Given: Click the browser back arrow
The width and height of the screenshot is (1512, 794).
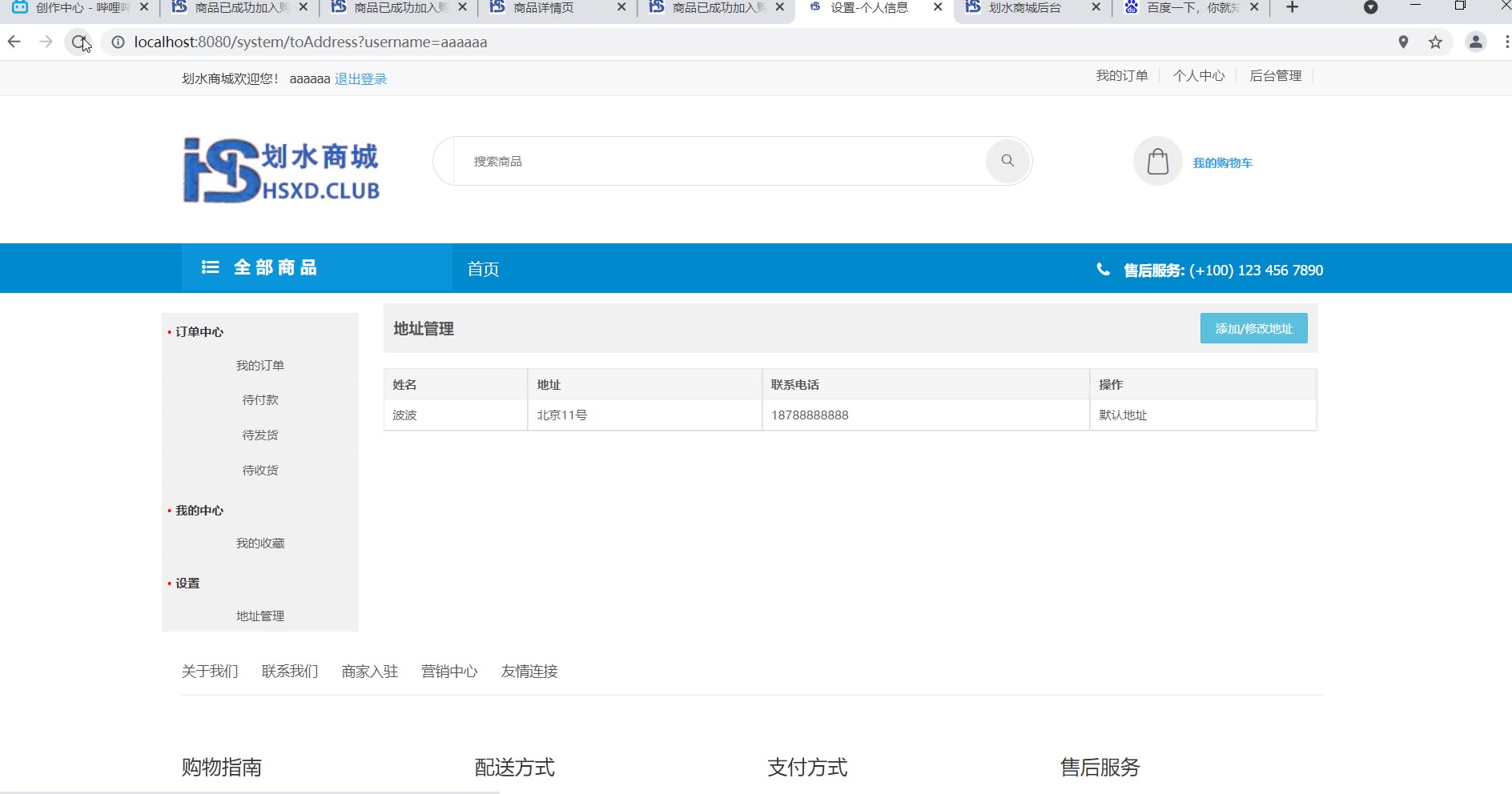Looking at the screenshot, I should coord(14,42).
